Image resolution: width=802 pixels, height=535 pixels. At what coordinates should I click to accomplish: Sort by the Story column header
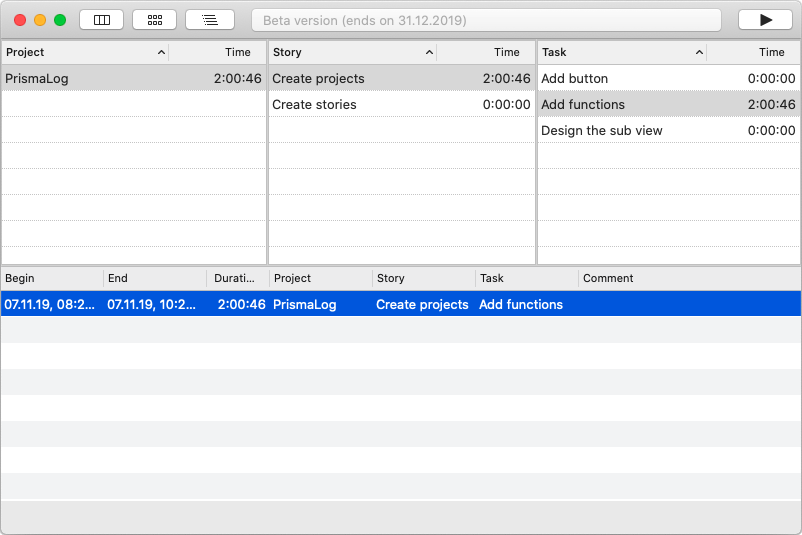pyautogui.click(x=352, y=52)
